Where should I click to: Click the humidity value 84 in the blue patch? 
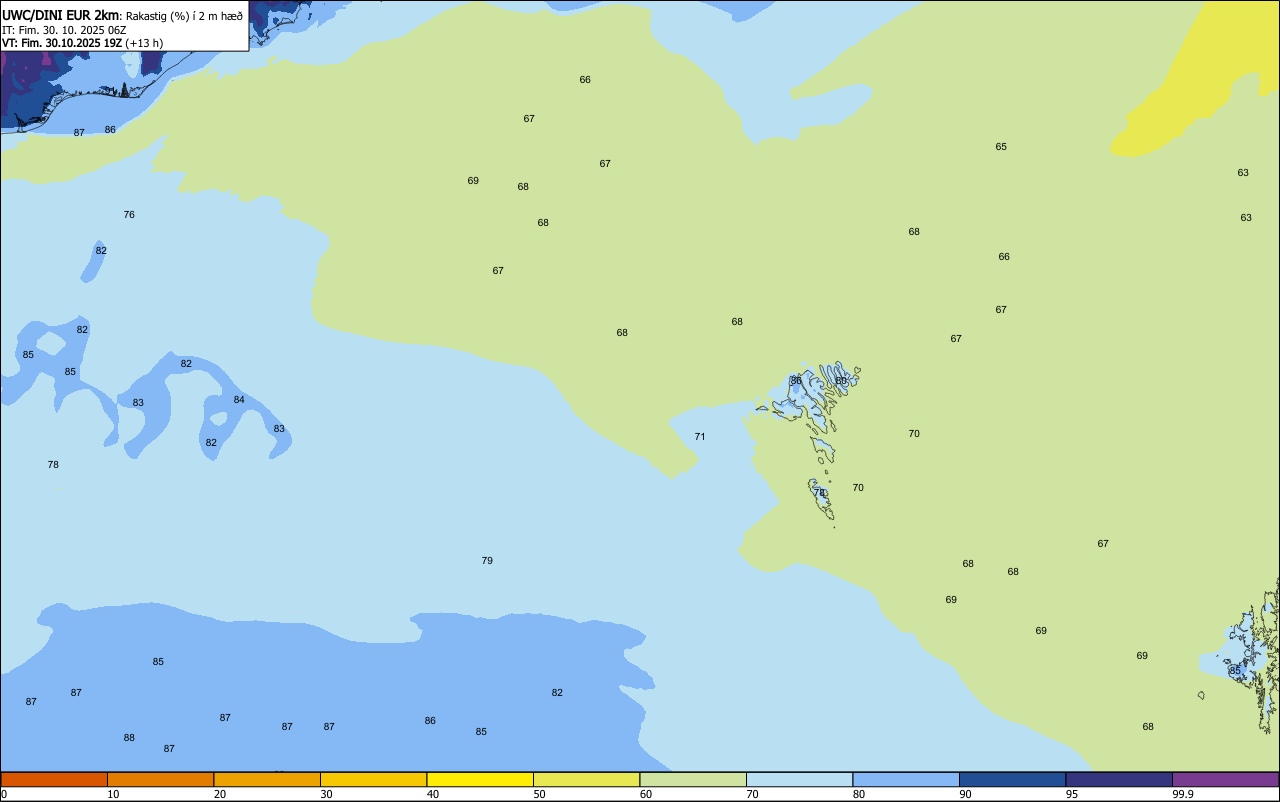point(239,400)
